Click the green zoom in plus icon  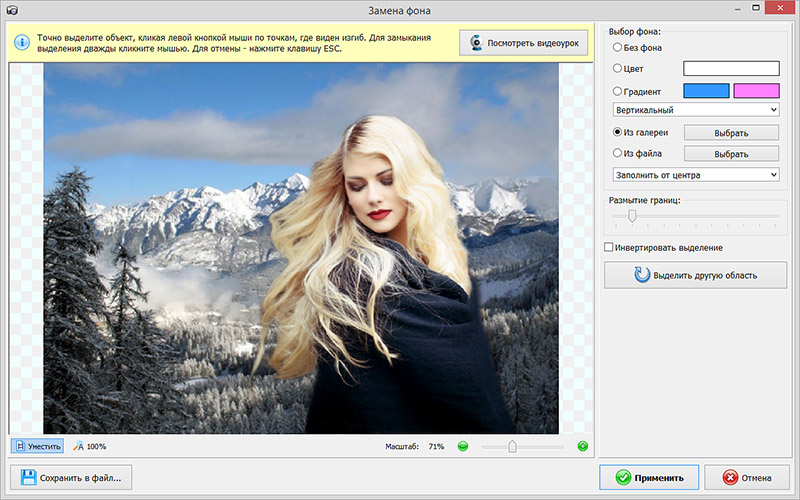(582, 446)
